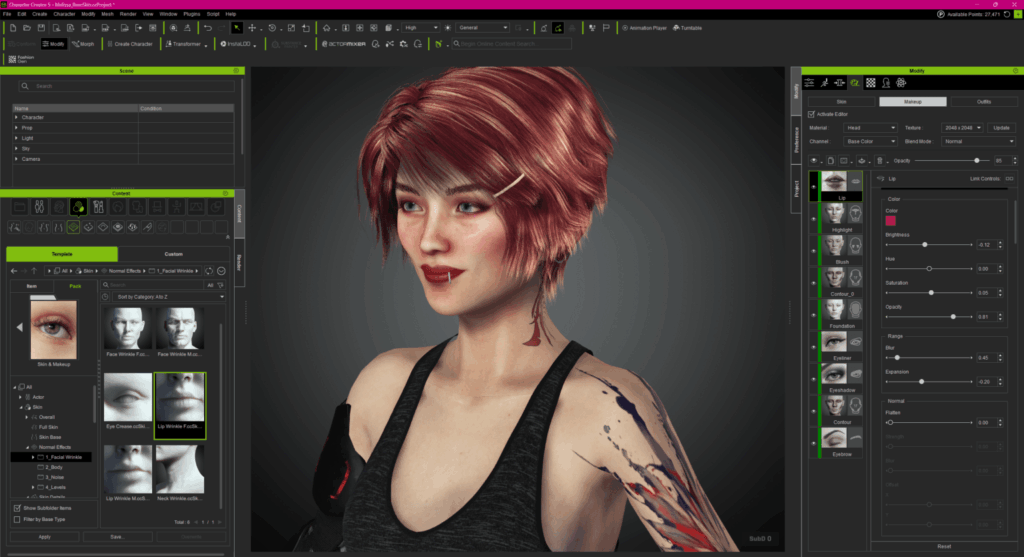
Task: Open the Plugins menu
Action: (191, 14)
